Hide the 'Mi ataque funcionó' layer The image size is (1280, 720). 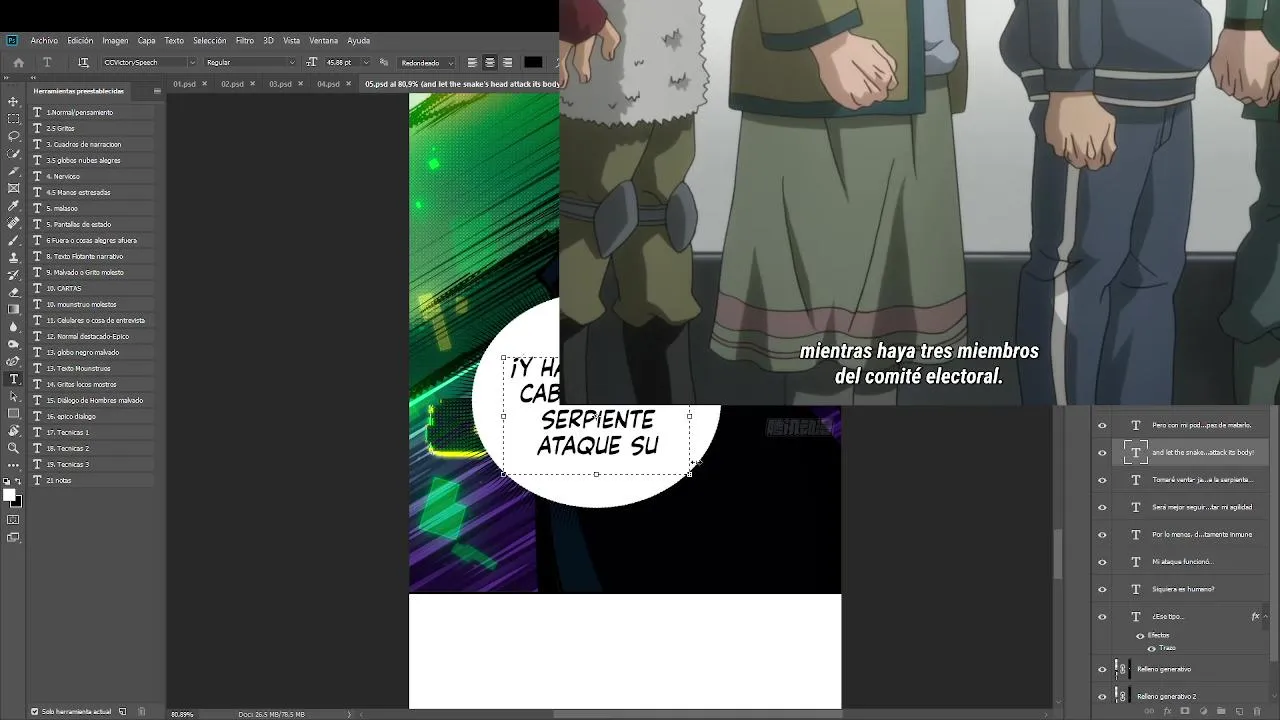click(1102, 562)
